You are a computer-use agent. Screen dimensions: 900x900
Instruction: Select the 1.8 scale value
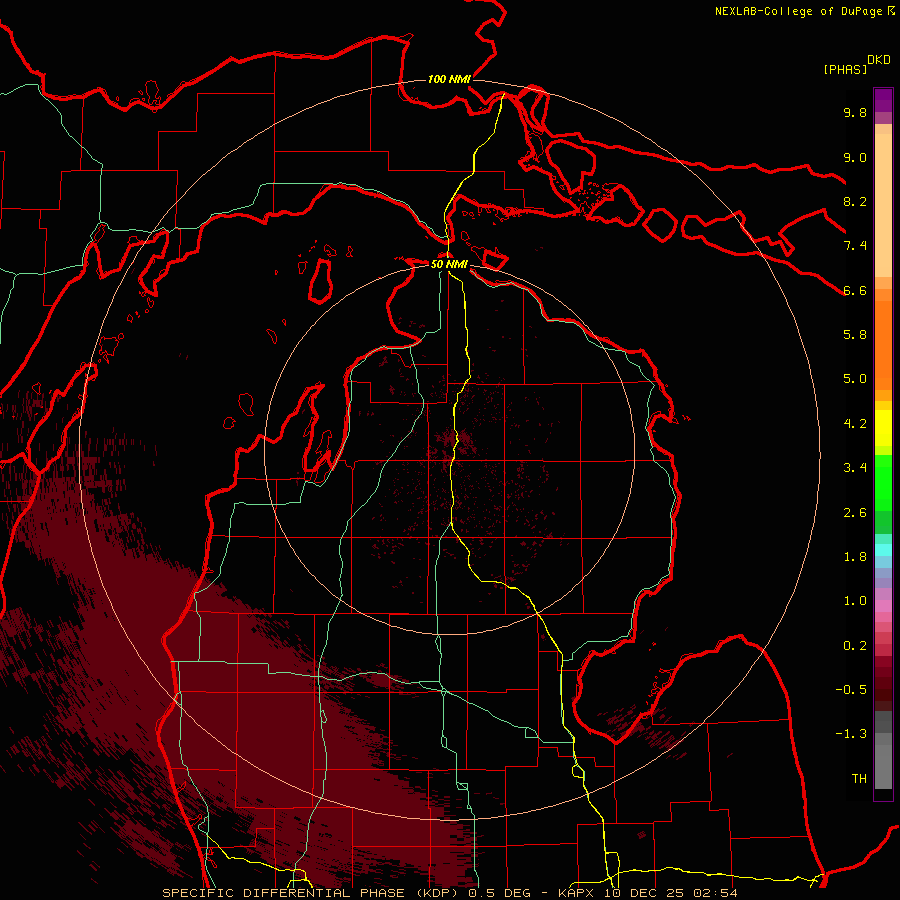point(855,557)
